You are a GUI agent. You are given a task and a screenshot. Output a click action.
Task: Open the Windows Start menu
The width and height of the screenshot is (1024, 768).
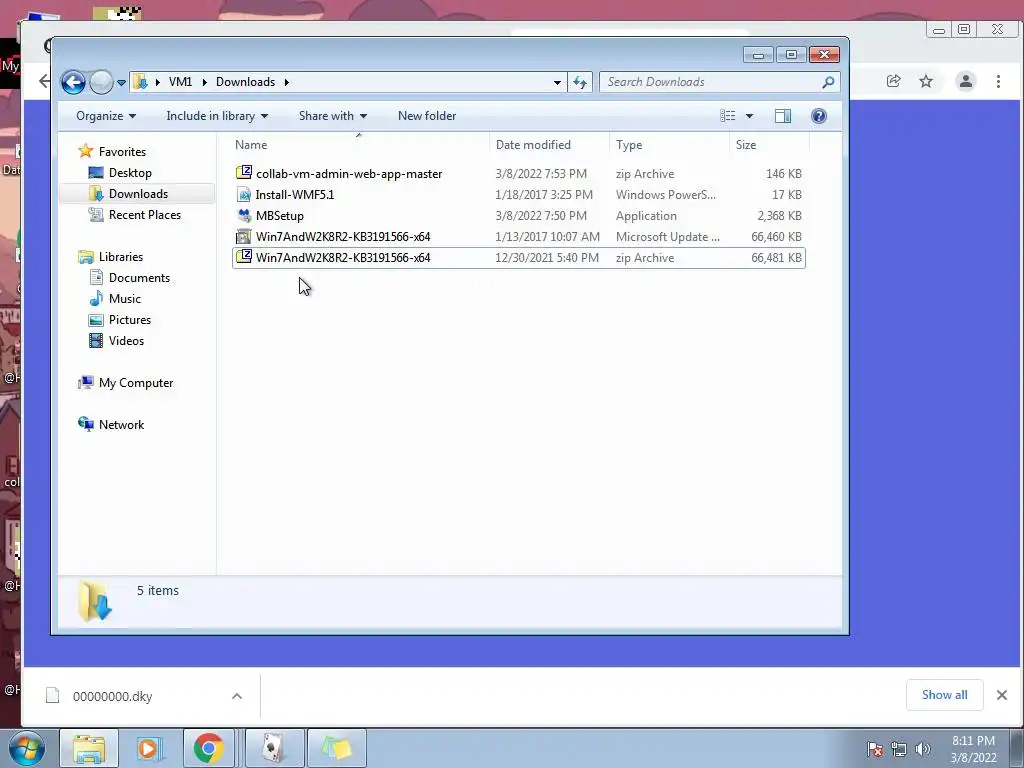26,748
